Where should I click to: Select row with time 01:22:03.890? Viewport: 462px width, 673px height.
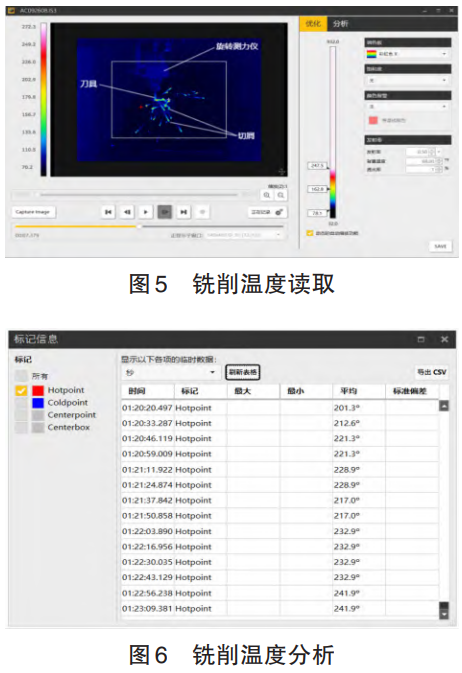[x=280, y=531]
